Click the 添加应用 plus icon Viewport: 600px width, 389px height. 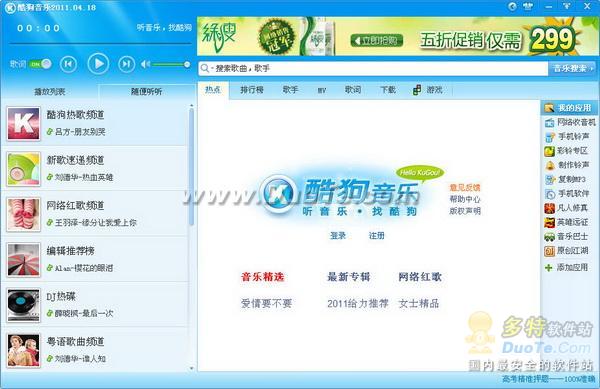tap(549, 267)
